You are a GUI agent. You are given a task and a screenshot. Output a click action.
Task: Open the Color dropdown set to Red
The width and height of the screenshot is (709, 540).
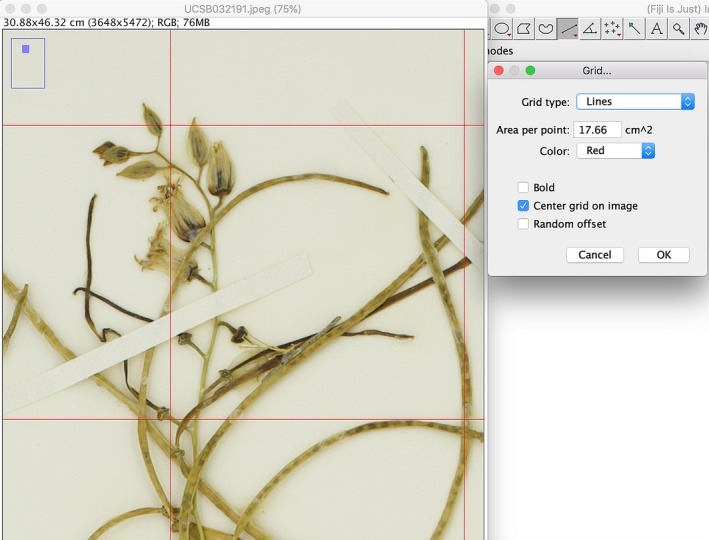[x=615, y=151]
